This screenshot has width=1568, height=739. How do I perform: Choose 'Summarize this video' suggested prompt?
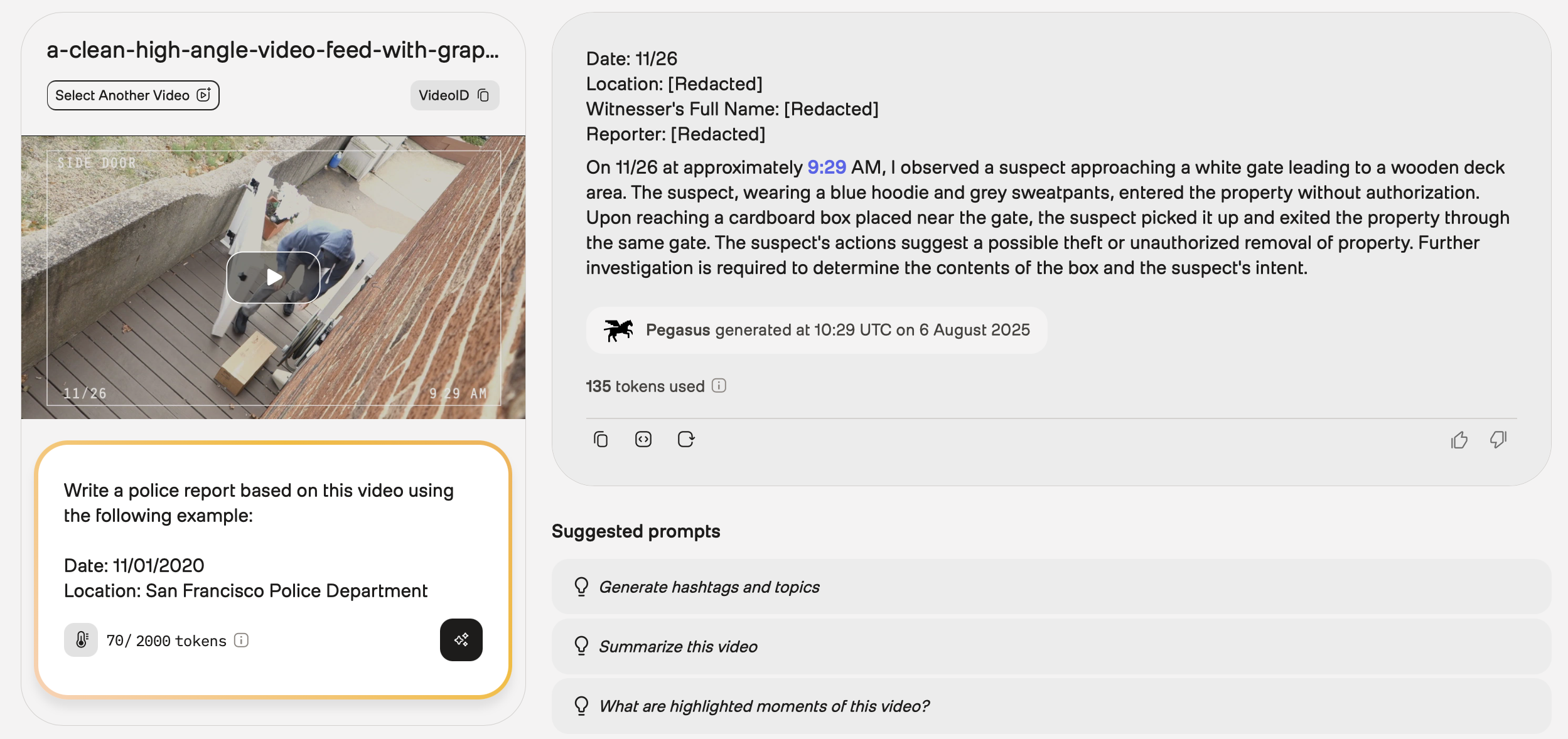[x=678, y=647]
